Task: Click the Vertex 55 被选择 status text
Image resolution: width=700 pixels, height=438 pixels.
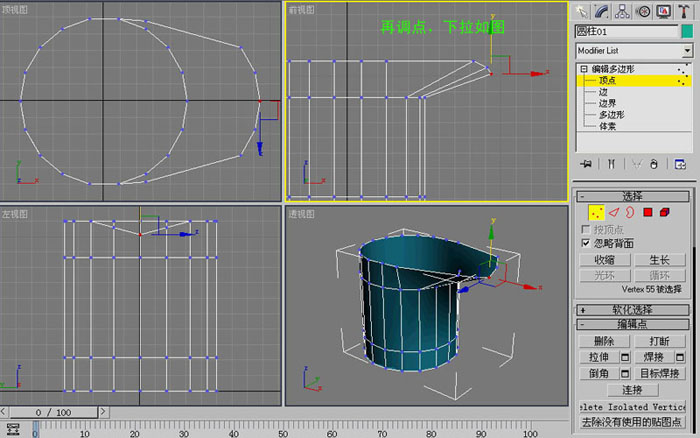Action: coord(651,289)
